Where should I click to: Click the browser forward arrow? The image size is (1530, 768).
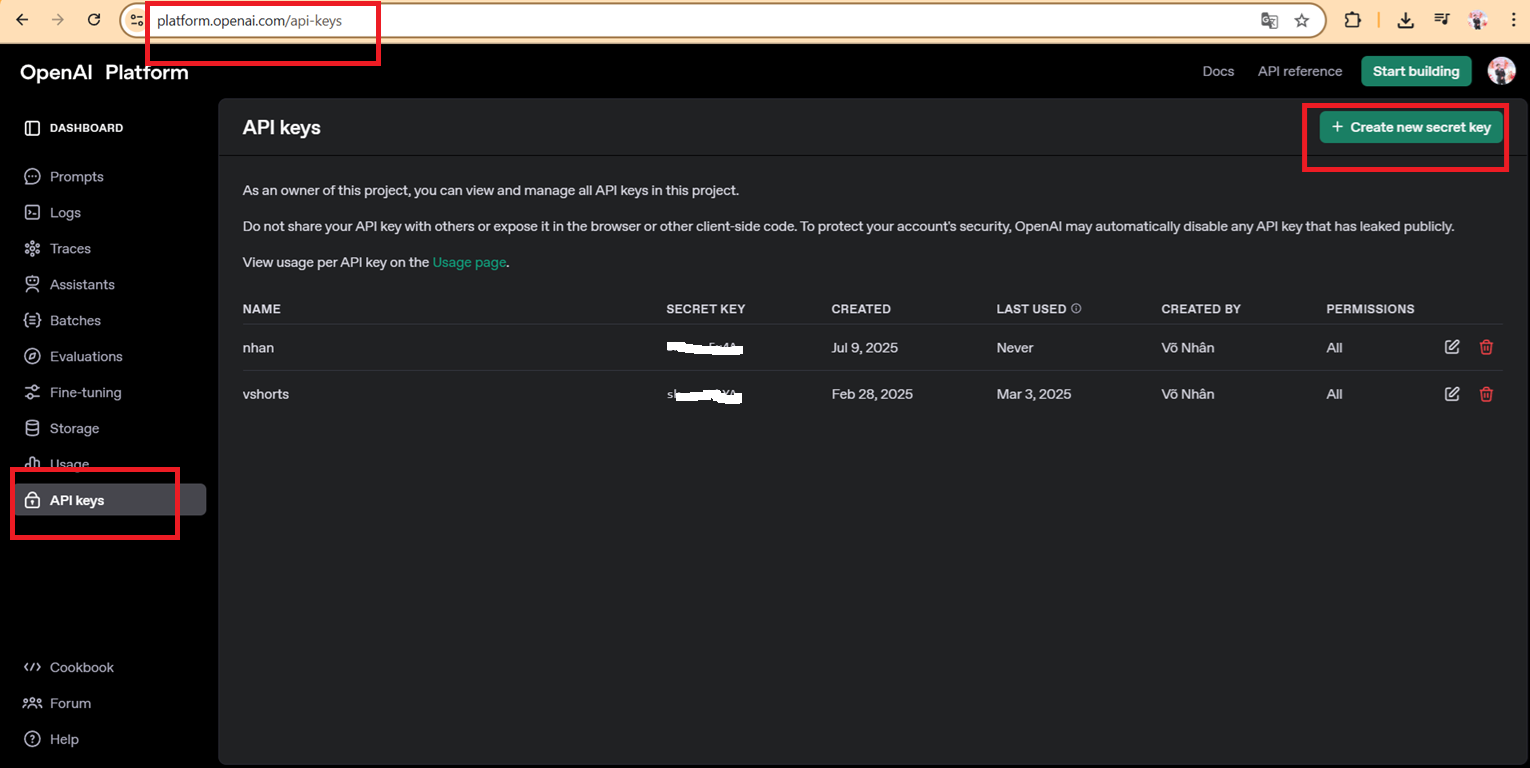click(x=58, y=20)
